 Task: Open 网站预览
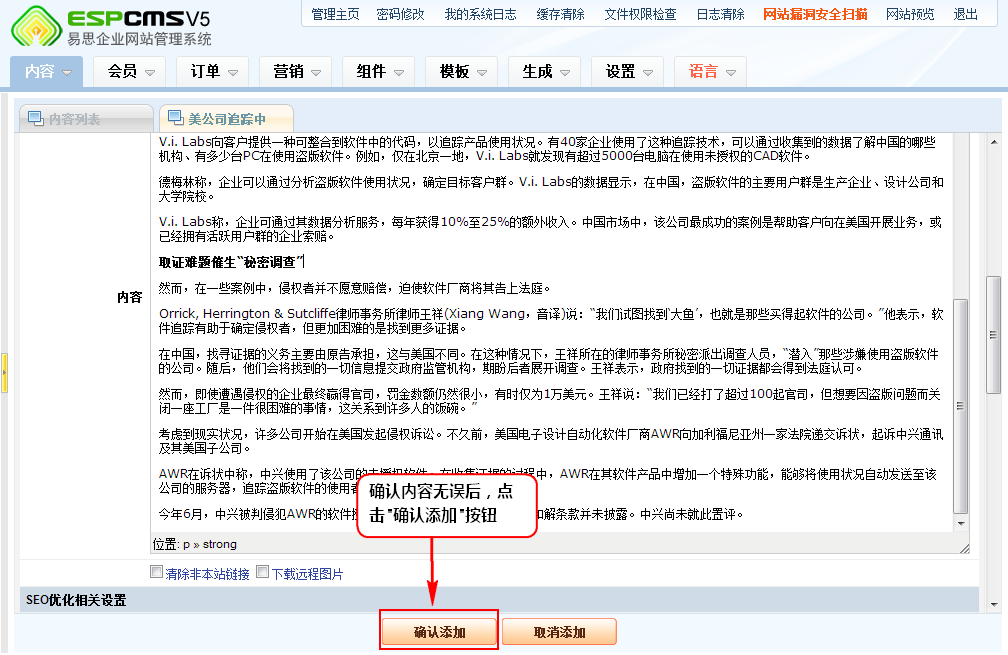coord(910,14)
